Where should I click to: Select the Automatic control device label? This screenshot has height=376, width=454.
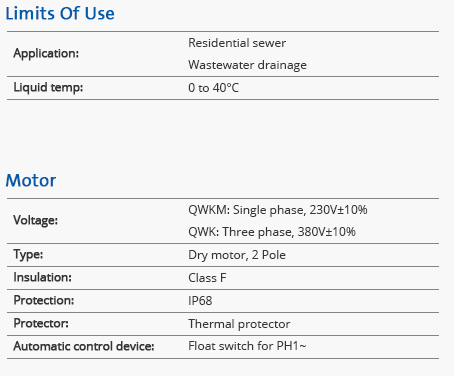point(84,346)
